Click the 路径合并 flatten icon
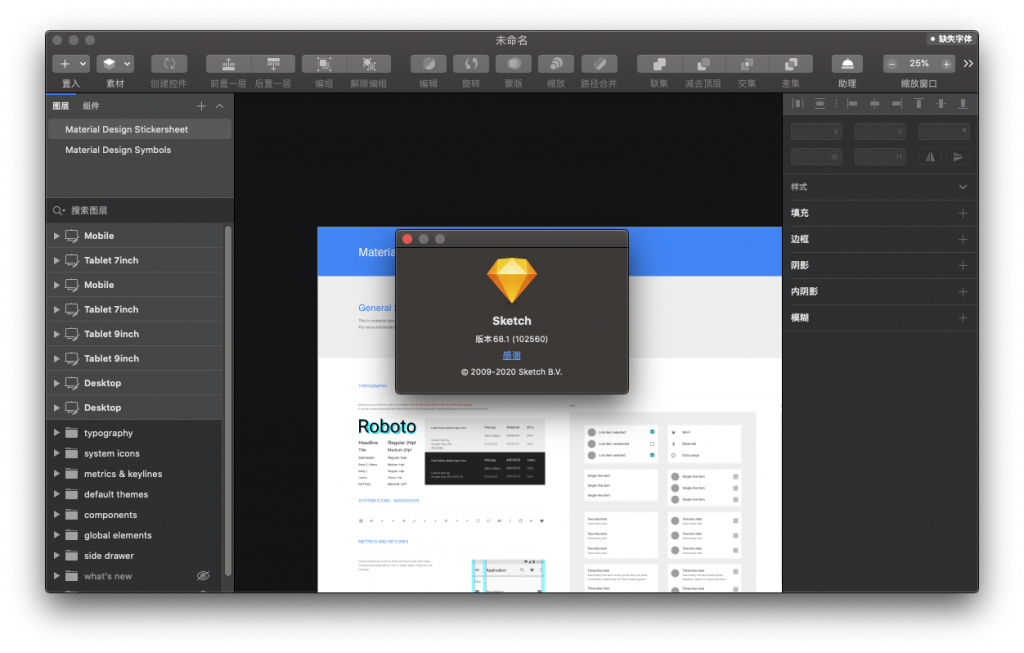 click(x=599, y=63)
